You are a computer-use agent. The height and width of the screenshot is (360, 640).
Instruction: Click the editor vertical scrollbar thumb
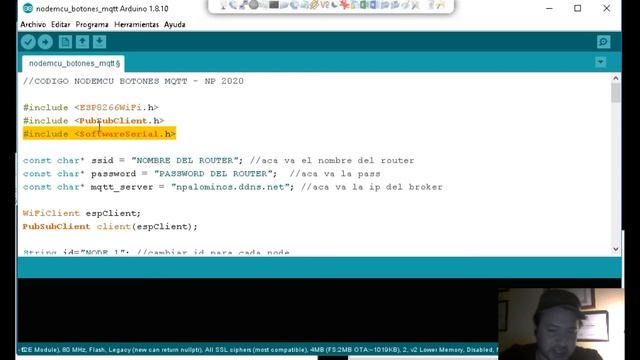(x=616, y=93)
